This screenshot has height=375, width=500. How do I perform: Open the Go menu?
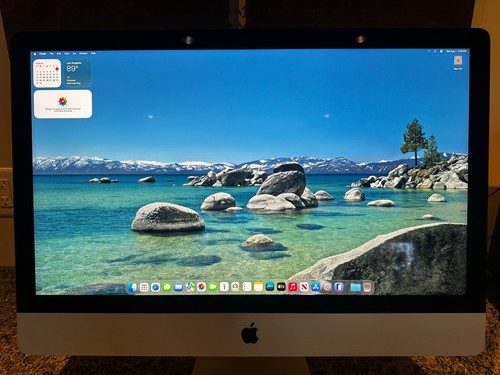click(74, 53)
